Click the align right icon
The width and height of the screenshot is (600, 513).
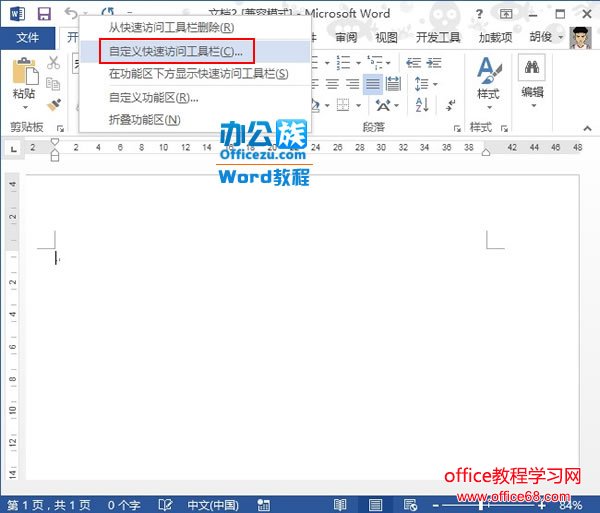pos(352,83)
